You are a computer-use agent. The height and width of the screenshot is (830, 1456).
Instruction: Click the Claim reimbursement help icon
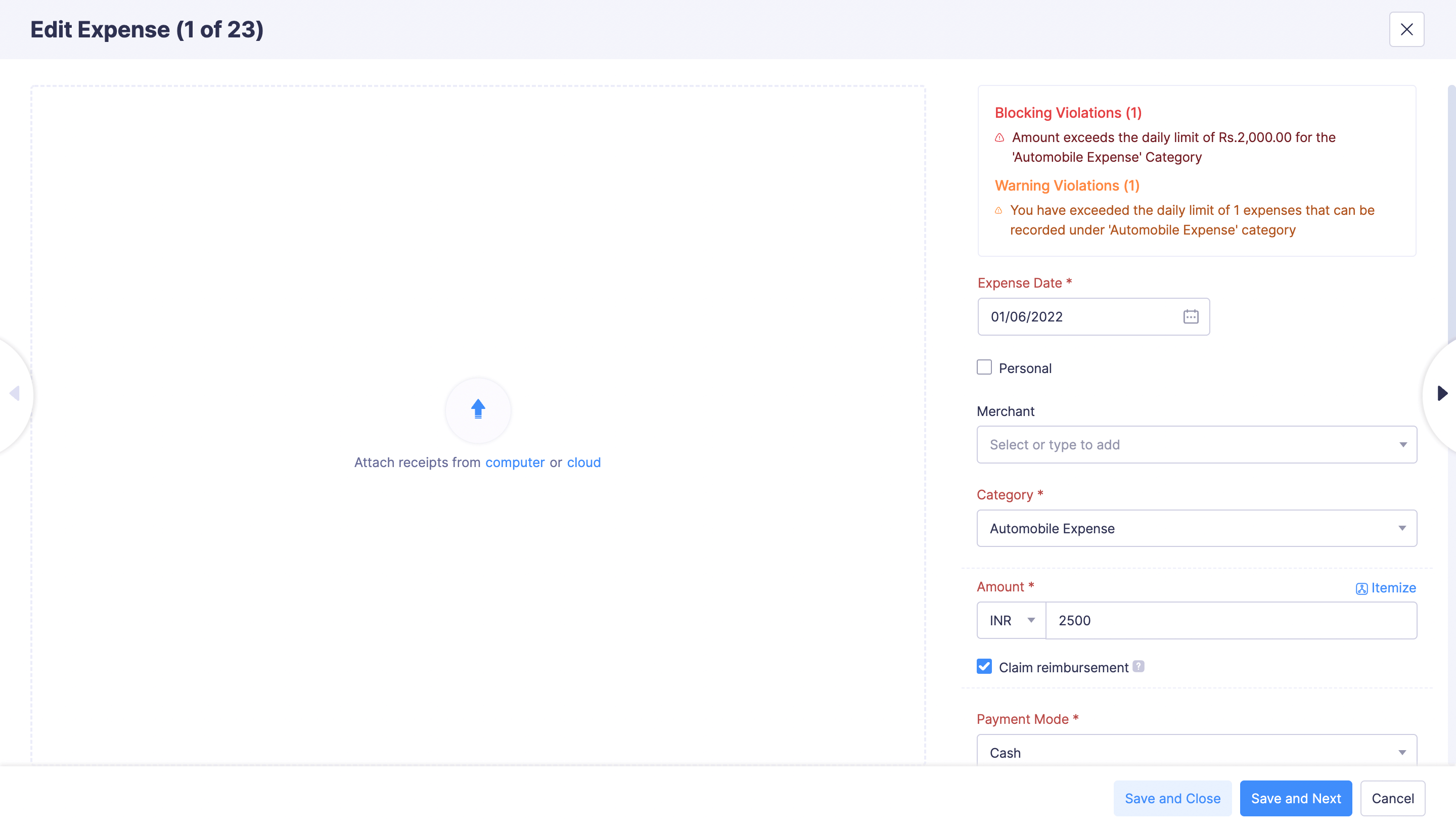click(x=1139, y=666)
